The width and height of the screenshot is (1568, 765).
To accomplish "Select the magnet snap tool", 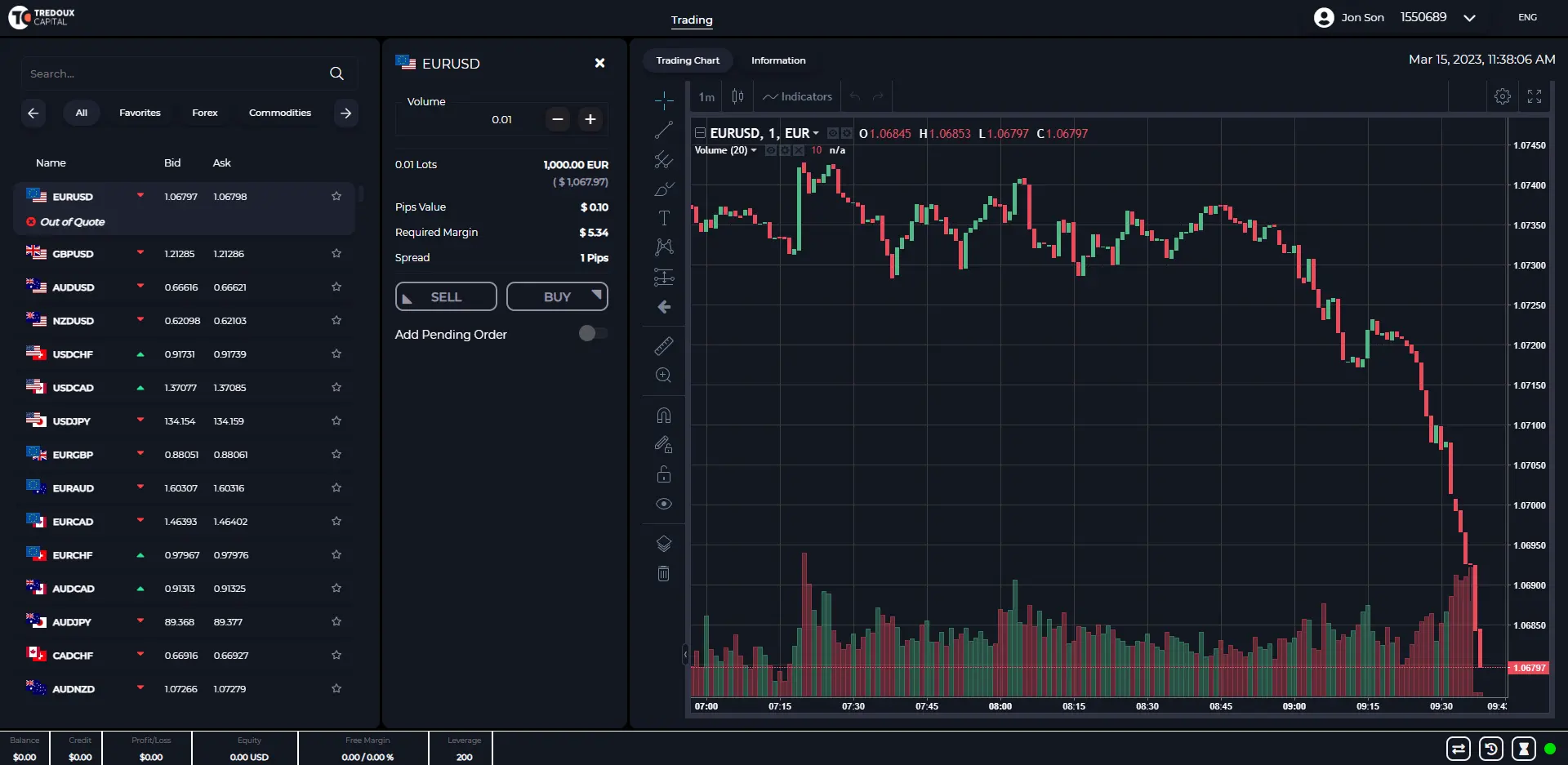I will click(664, 415).
